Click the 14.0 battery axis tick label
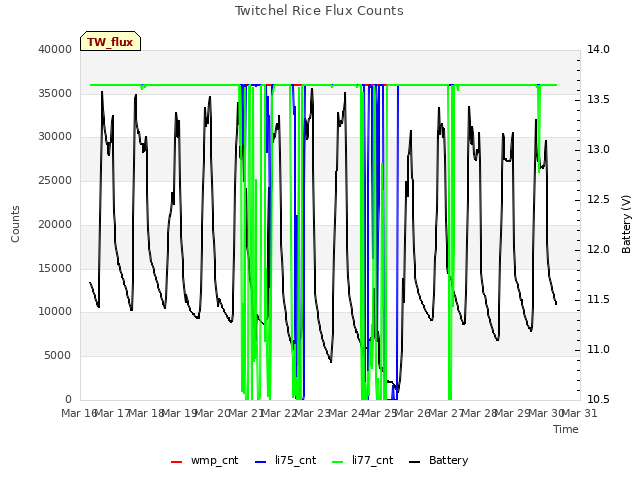This screenshot has width=640, height=480. point(598,49)
